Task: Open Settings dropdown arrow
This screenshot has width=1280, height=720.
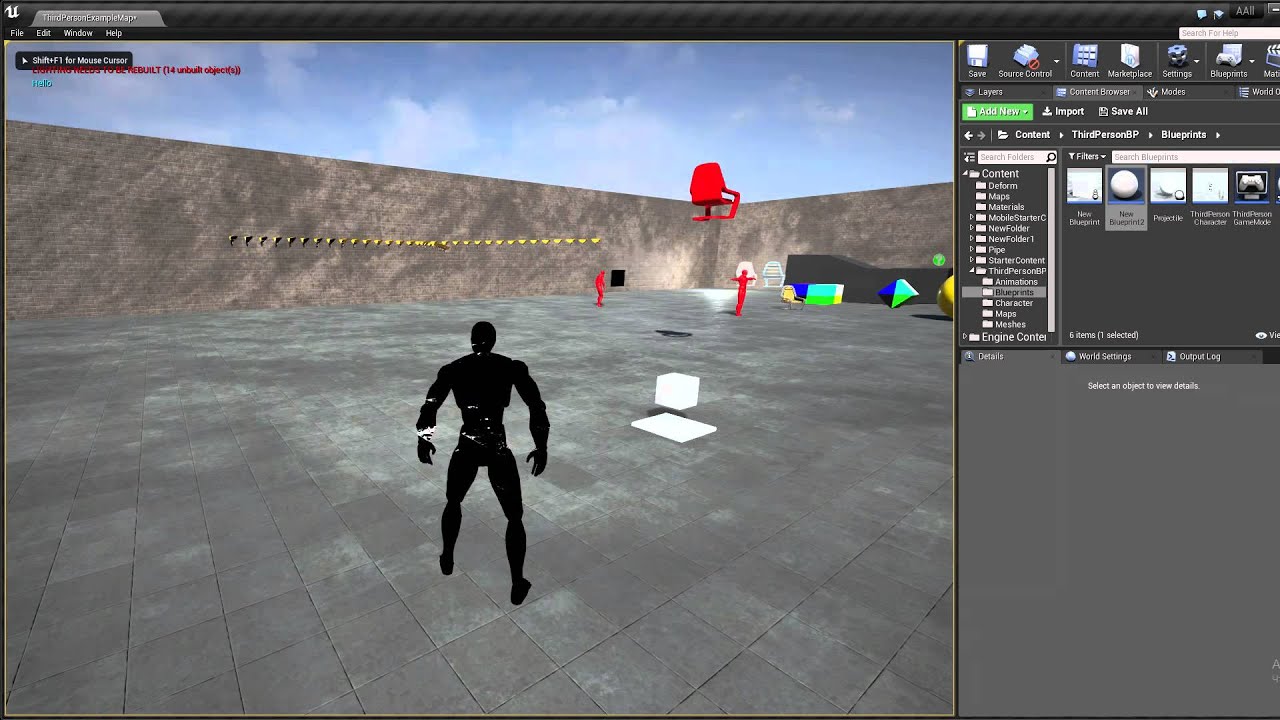Action: pyautogui.click(x=1197, y=61)
